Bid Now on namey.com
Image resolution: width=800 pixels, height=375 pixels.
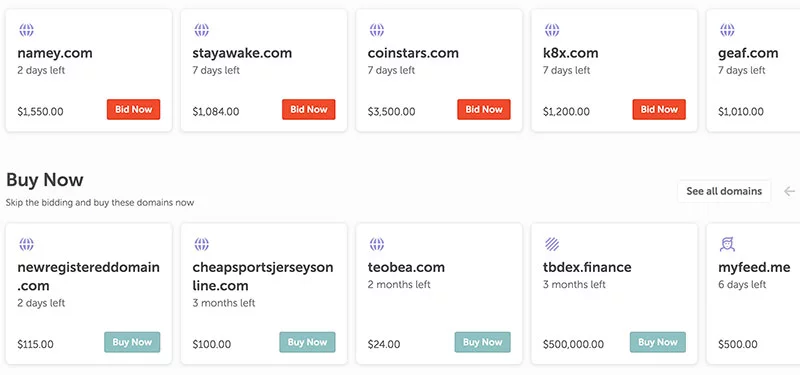tap(133, 109)
